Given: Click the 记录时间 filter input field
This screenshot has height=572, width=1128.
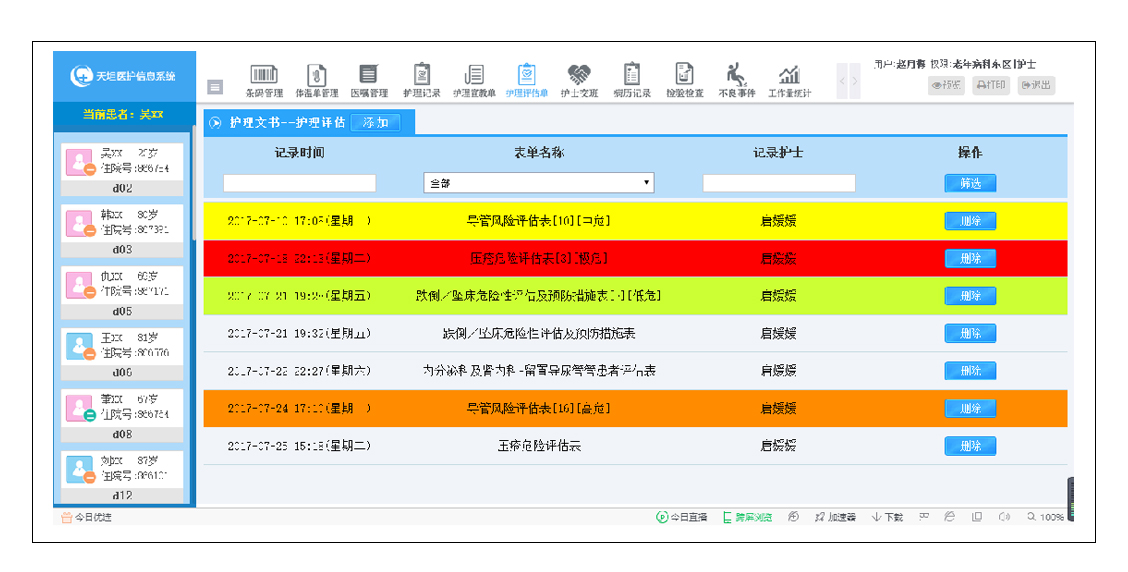Looking at the screenshot, I should click(299, 183).
